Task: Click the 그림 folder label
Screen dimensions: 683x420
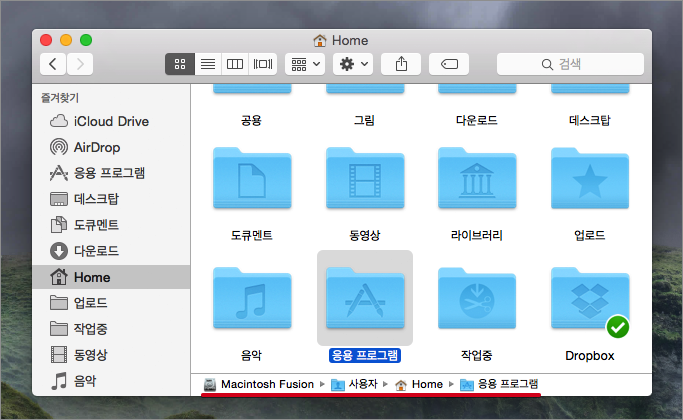Action: [x=364, y=120]
